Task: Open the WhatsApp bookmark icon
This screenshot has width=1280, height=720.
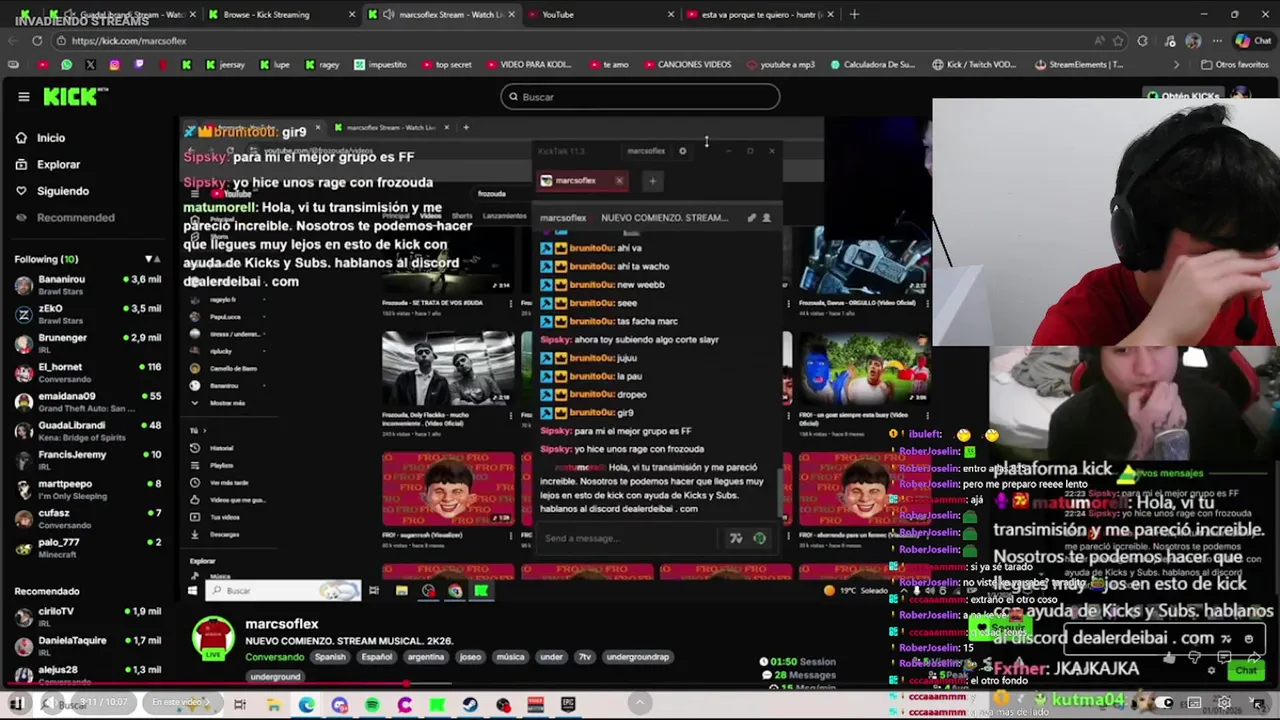Action: [x=66, y=65]
